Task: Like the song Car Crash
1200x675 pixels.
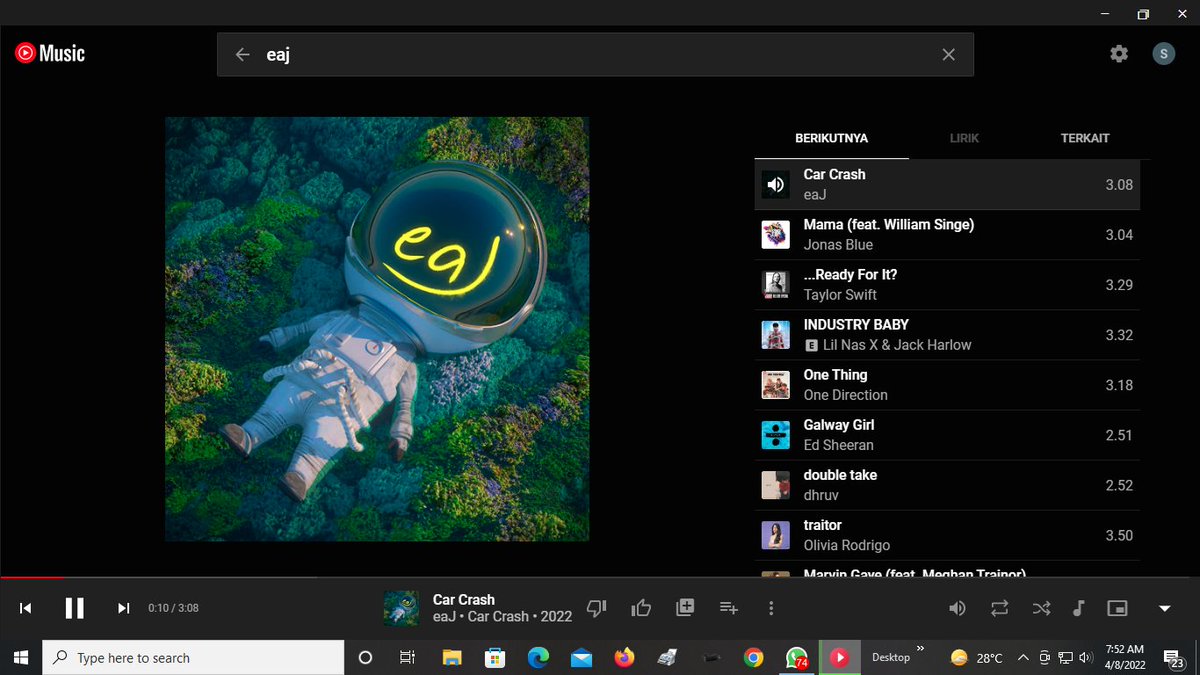Action: click(x=641, y=608)
